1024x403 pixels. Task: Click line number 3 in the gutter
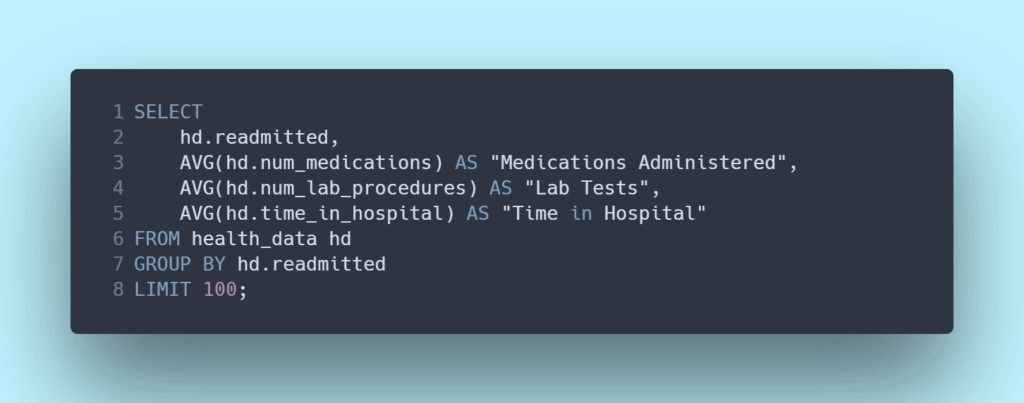(x=118, y=163)
